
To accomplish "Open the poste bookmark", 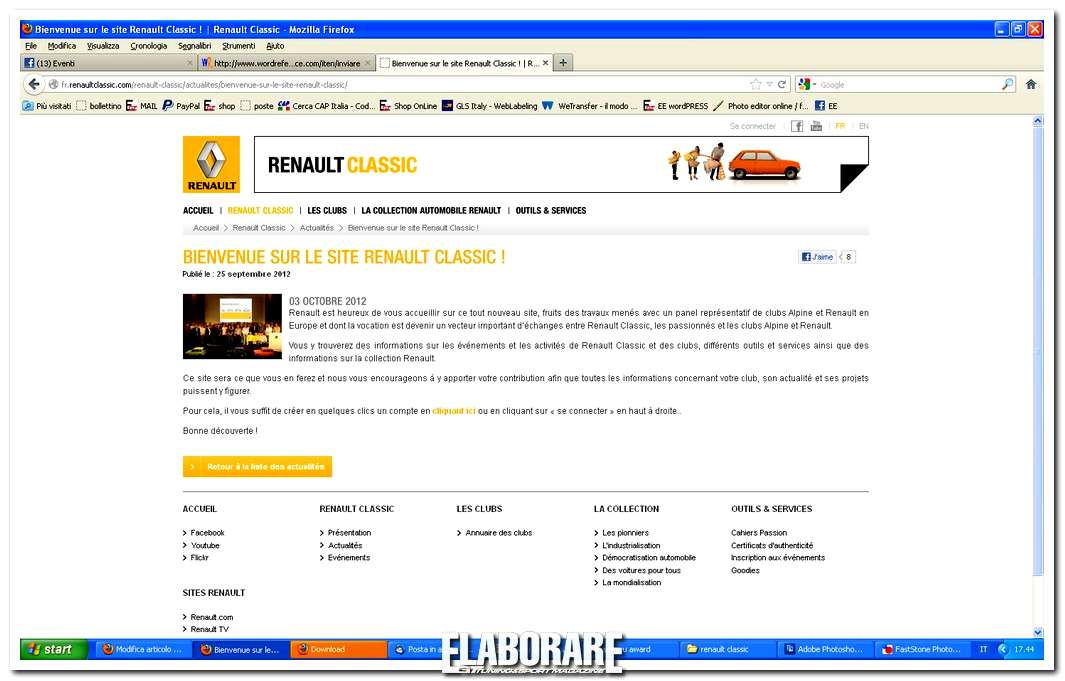I will click(x=257, y=106).
